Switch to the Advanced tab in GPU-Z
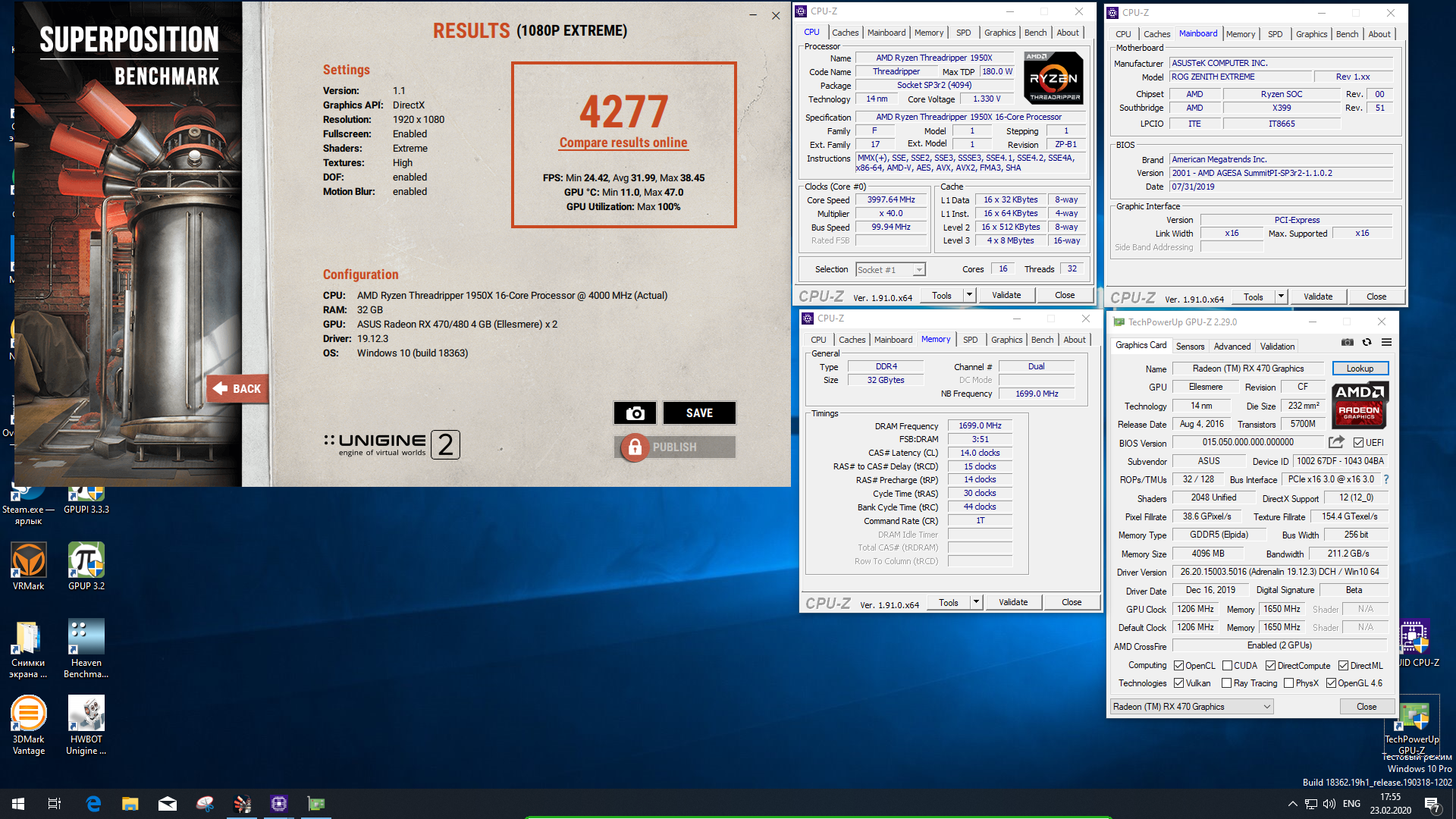1456x819 pixels. [x=1232, y=347]
